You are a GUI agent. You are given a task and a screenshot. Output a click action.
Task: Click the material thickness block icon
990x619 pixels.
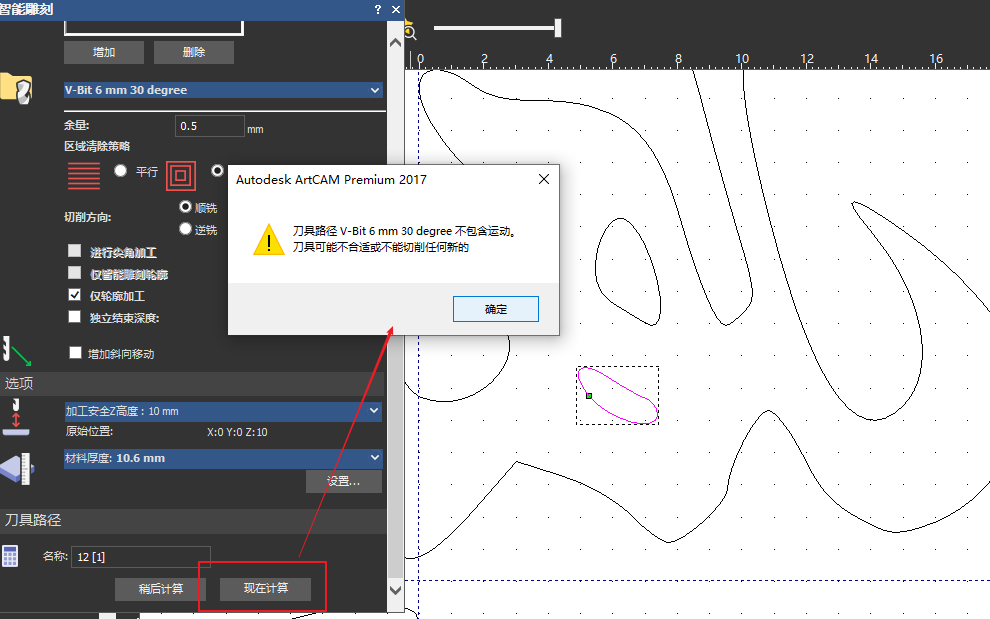click(17, 469)
